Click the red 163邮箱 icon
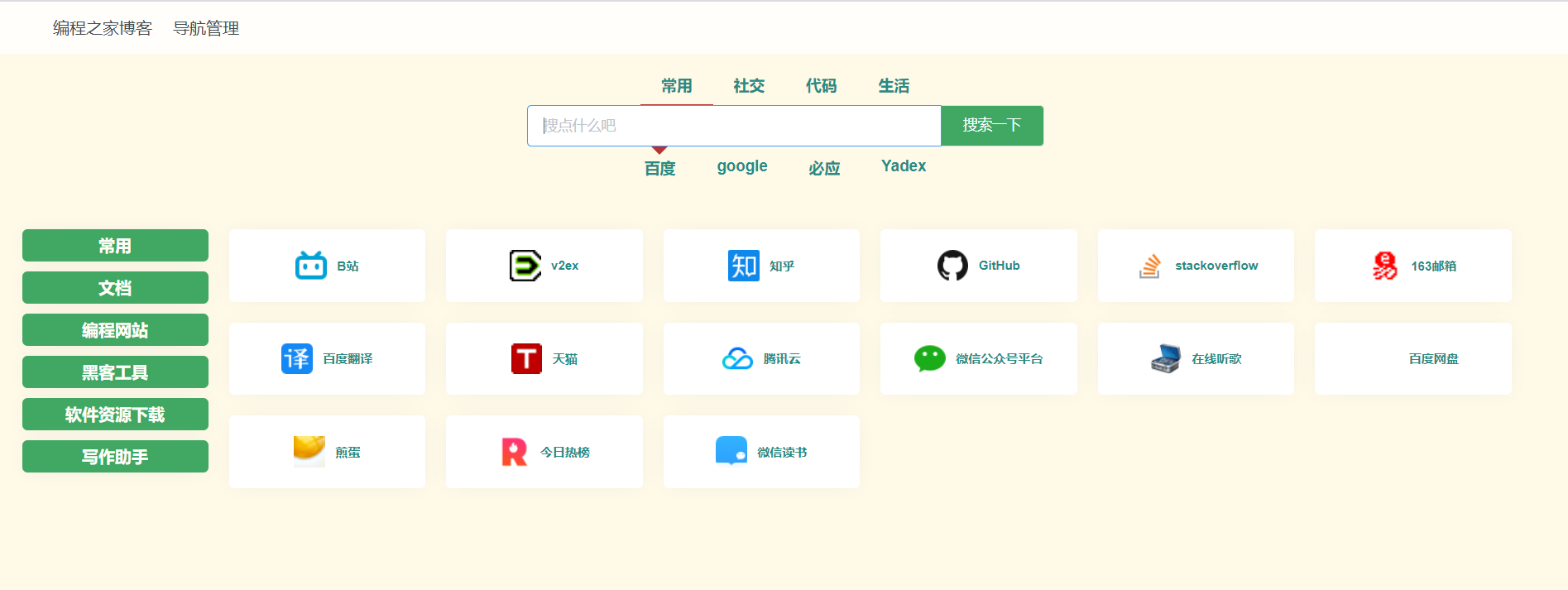Image resolution: width=1568 pixels, height=590 pixels. pos(1385,266)
